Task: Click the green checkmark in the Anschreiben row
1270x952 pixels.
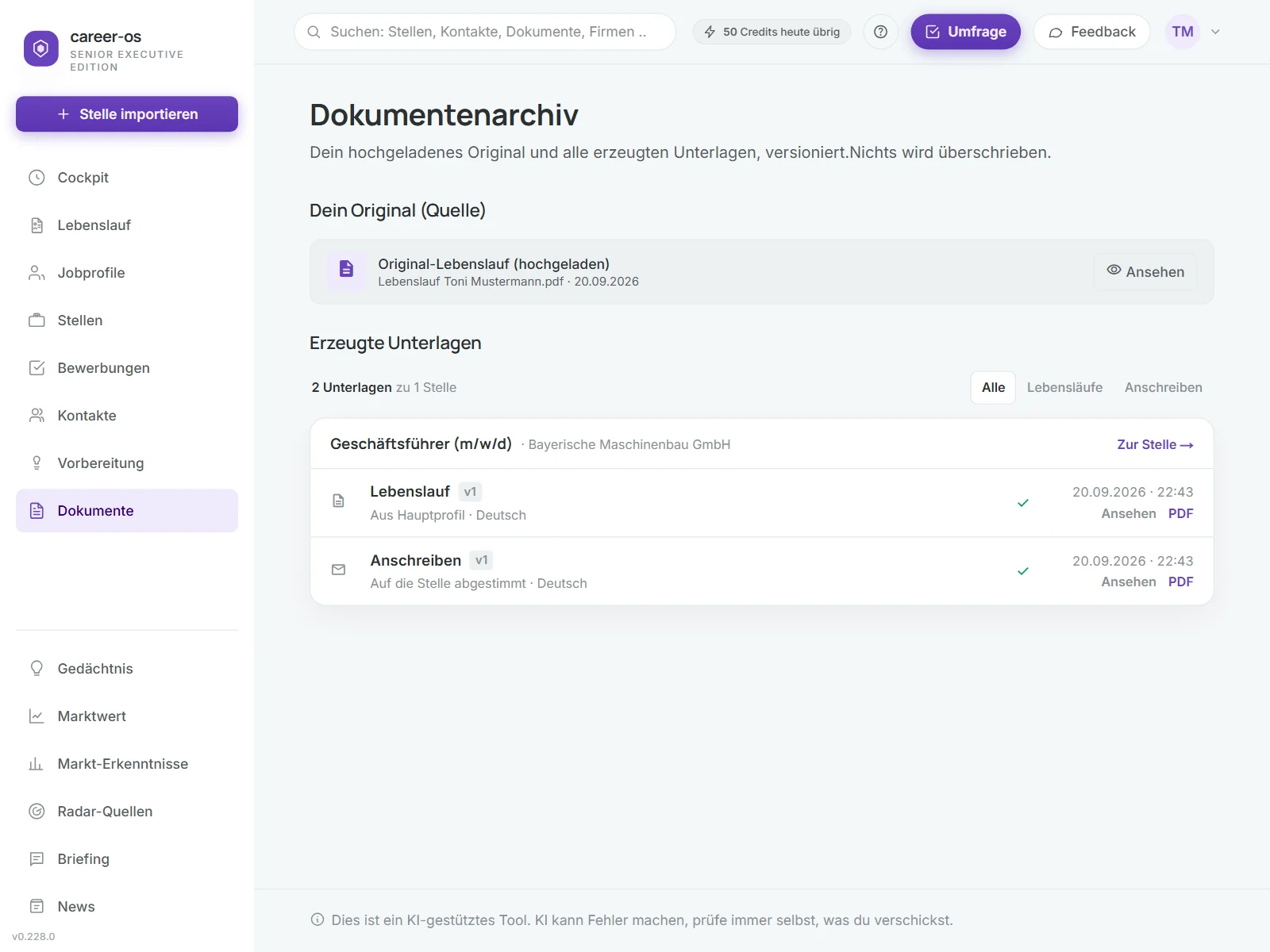Action: (1023, 571)
